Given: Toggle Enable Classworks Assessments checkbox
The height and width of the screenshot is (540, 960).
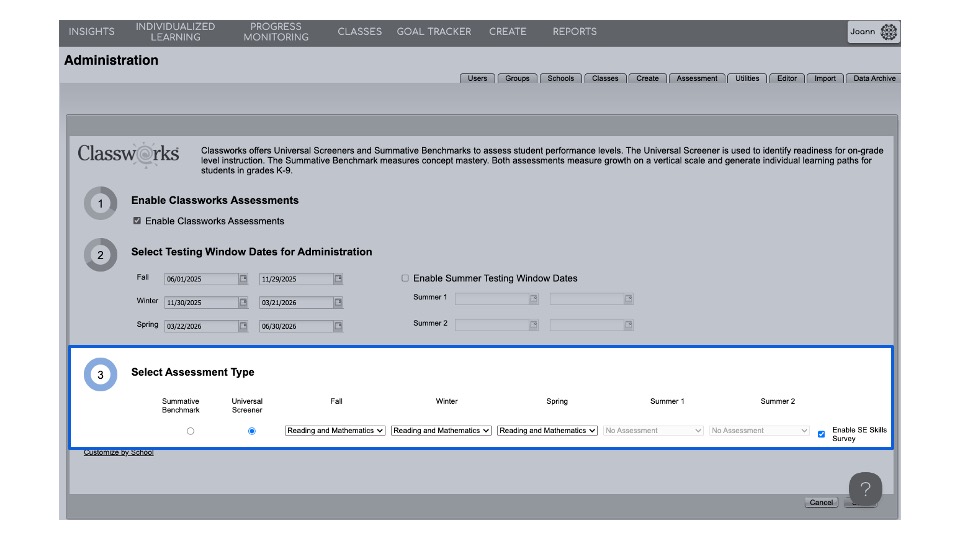Looking at the screenshot, I should [x=137, y=221].
